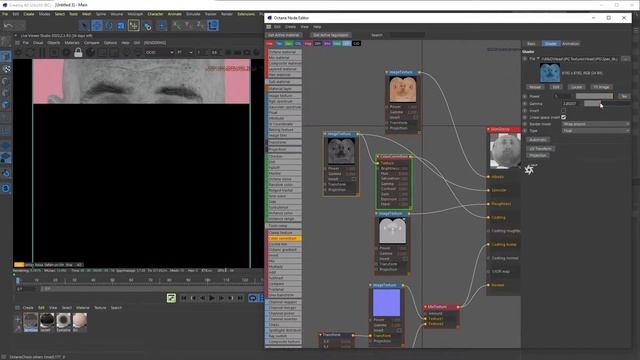Toggle the black C4D node filter chip
The height and width of the screenshot is (360, 640).
point(356,43)
